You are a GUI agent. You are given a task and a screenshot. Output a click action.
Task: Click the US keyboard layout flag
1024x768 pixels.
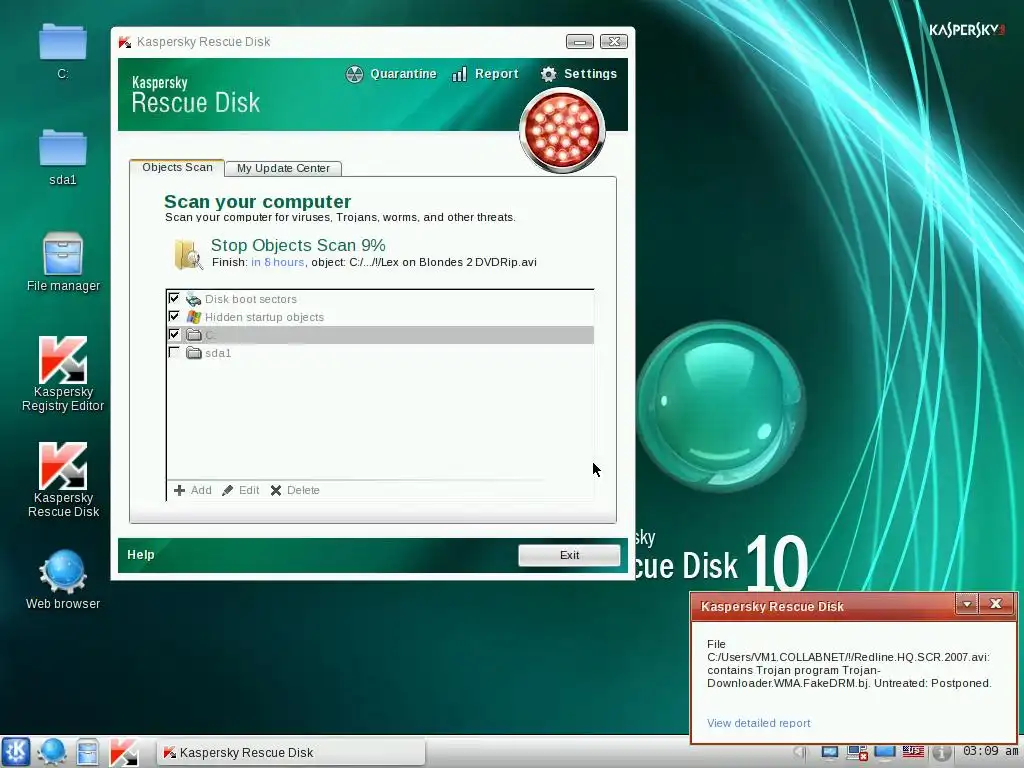point(913,752)
